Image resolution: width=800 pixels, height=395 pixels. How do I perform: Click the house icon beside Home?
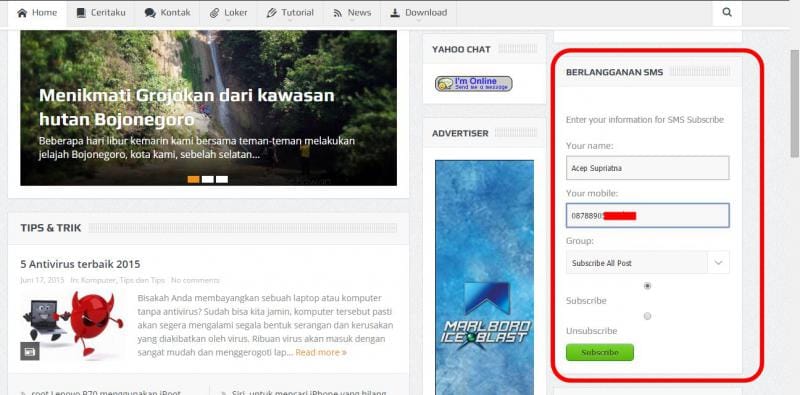[x=22, y=13]
